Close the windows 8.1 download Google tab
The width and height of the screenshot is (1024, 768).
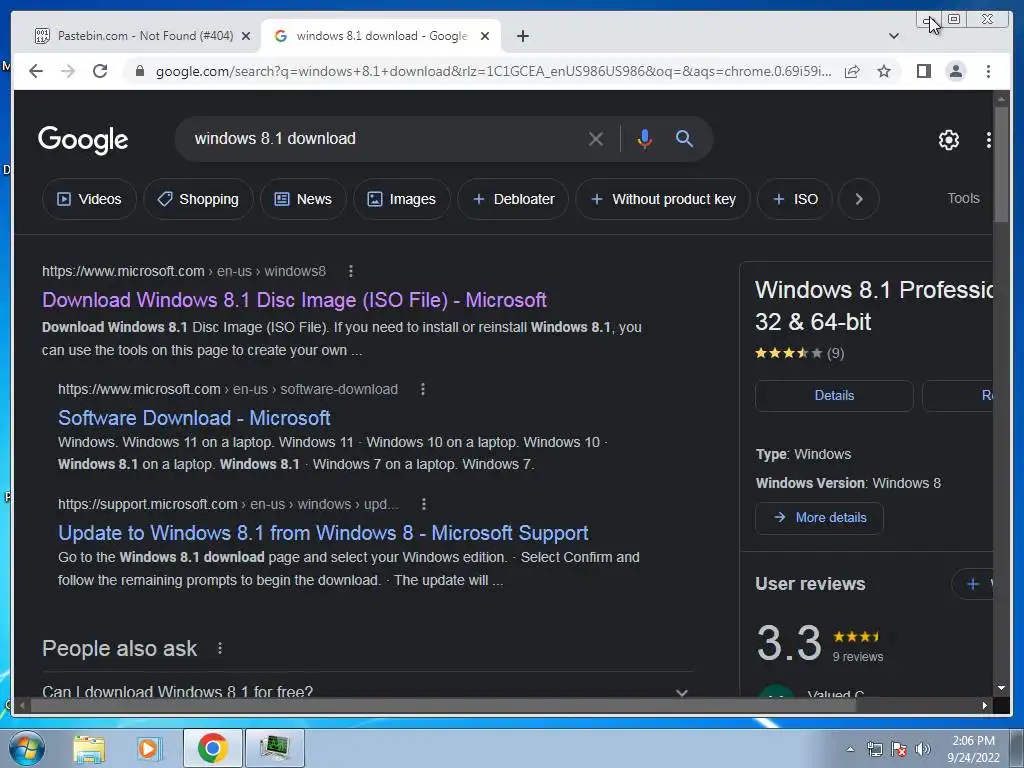(485, 36)
